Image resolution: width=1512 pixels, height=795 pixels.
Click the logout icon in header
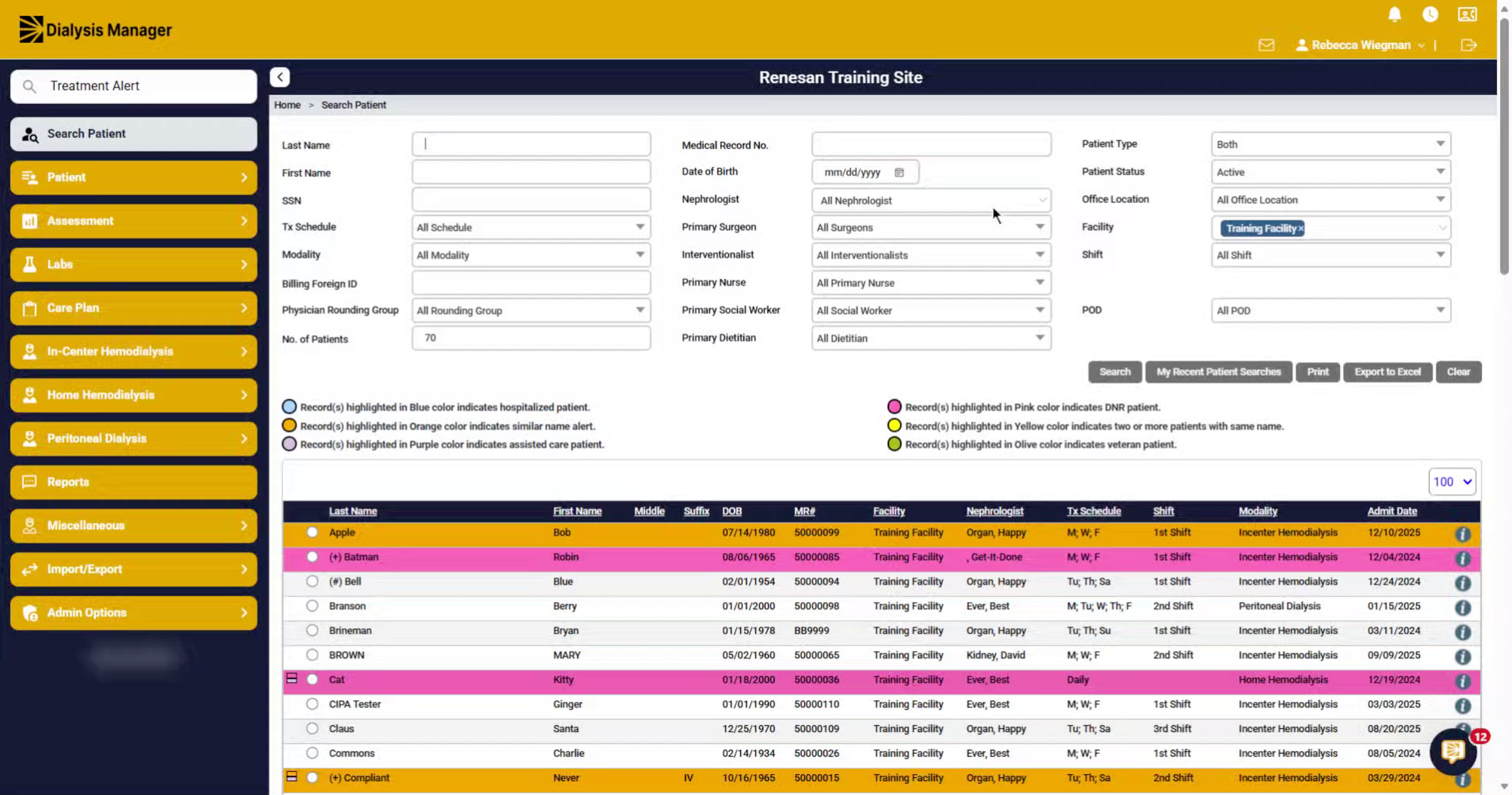tap(1469, 45)
